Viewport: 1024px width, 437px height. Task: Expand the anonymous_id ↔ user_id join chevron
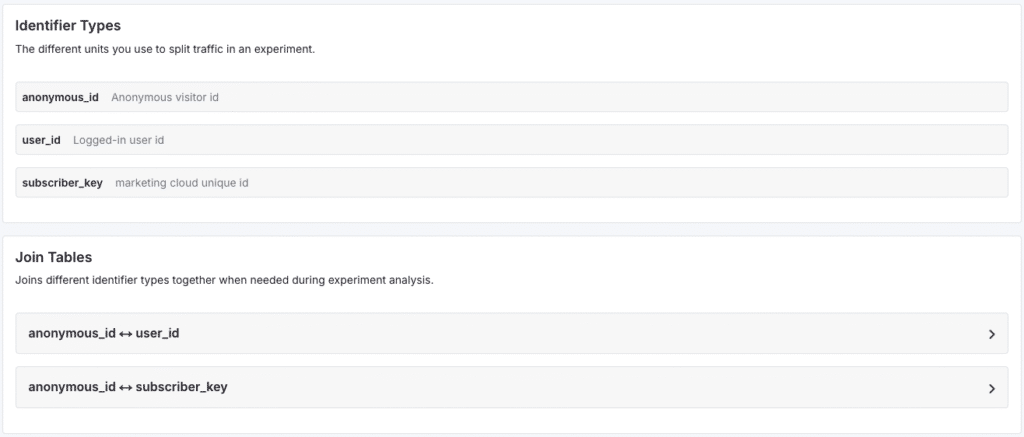click(991, 334)
